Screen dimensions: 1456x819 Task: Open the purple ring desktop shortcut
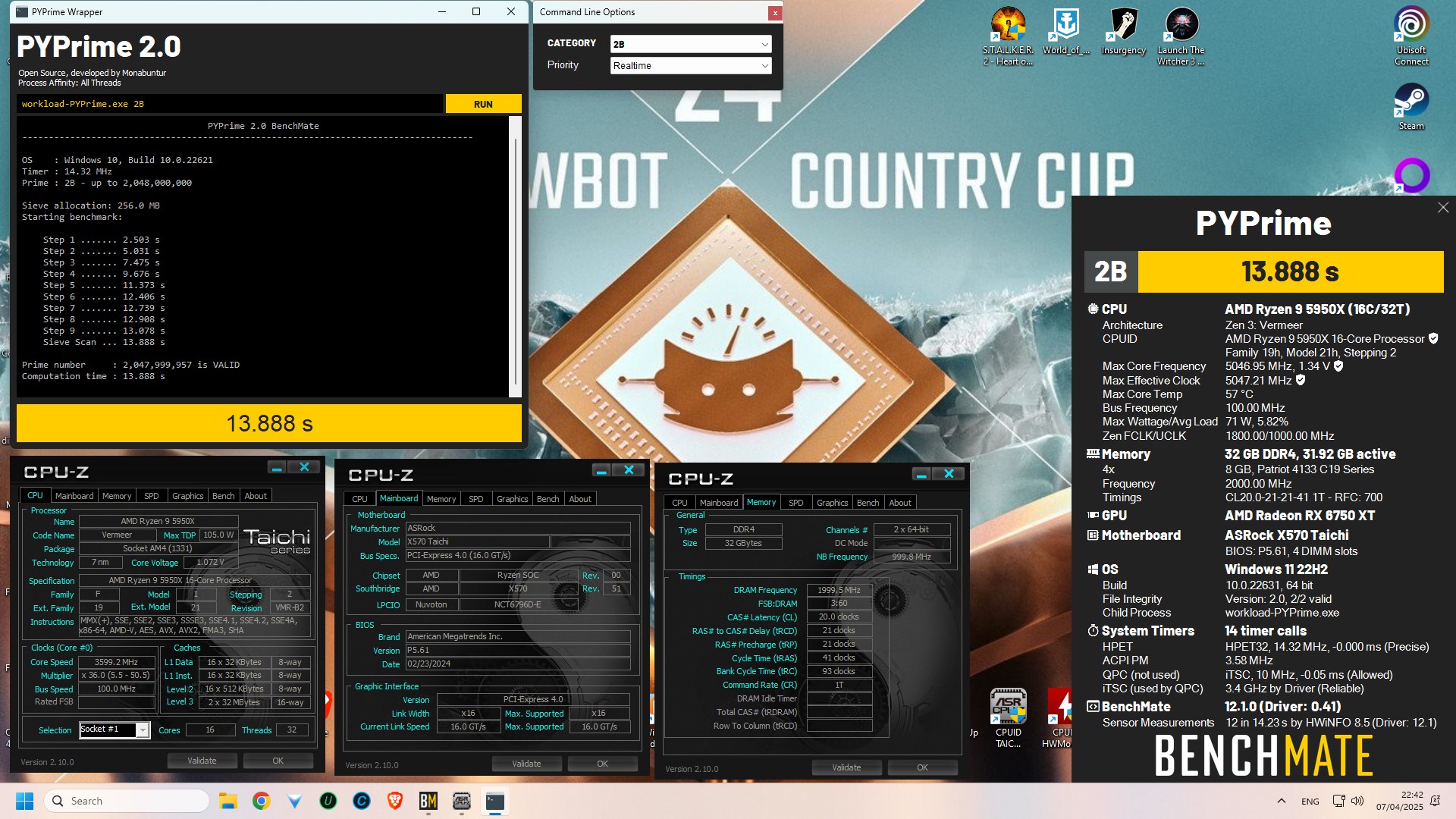coord(1411,175)
